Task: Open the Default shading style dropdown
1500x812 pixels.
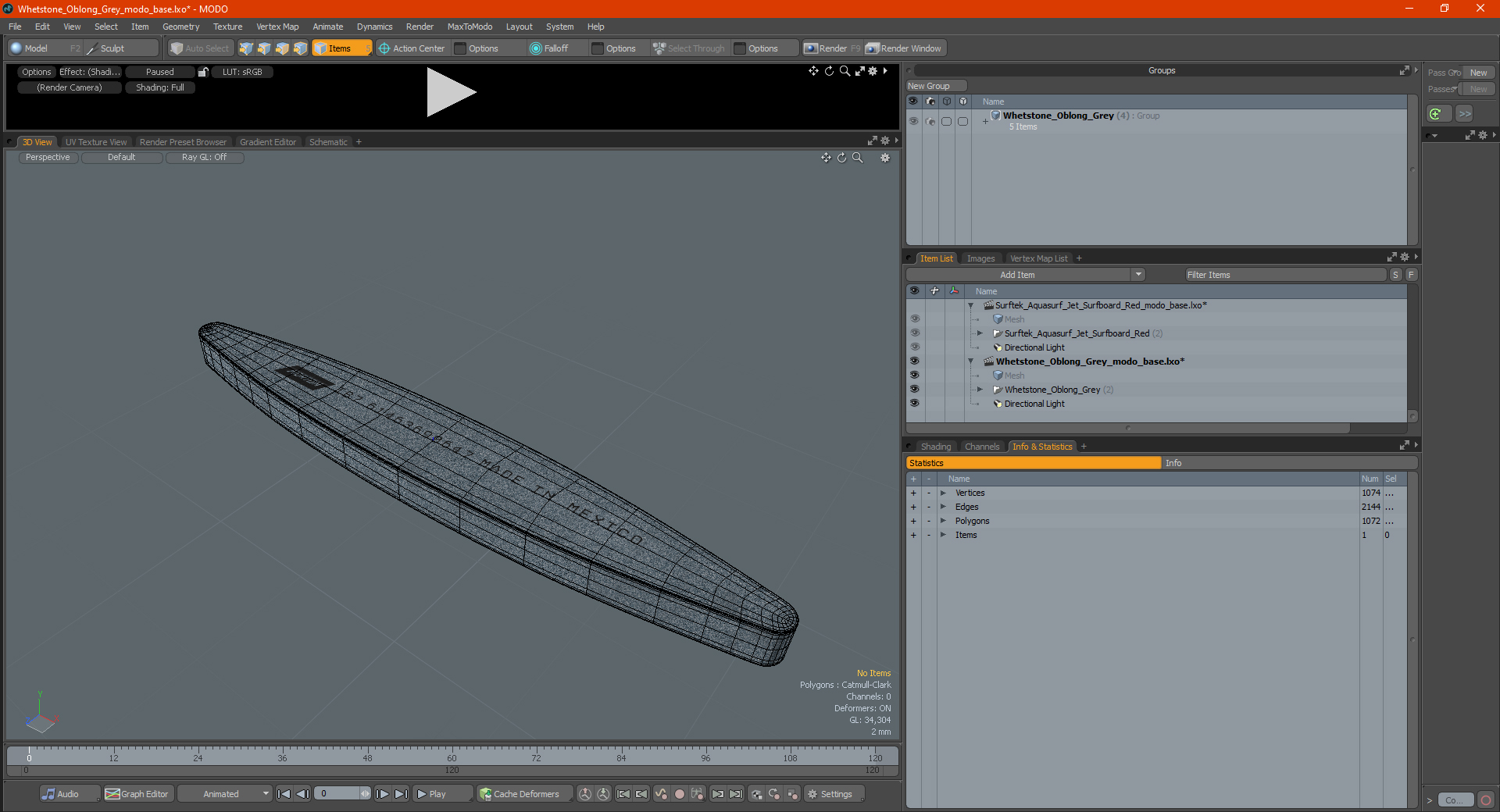Action: (122, 158)
